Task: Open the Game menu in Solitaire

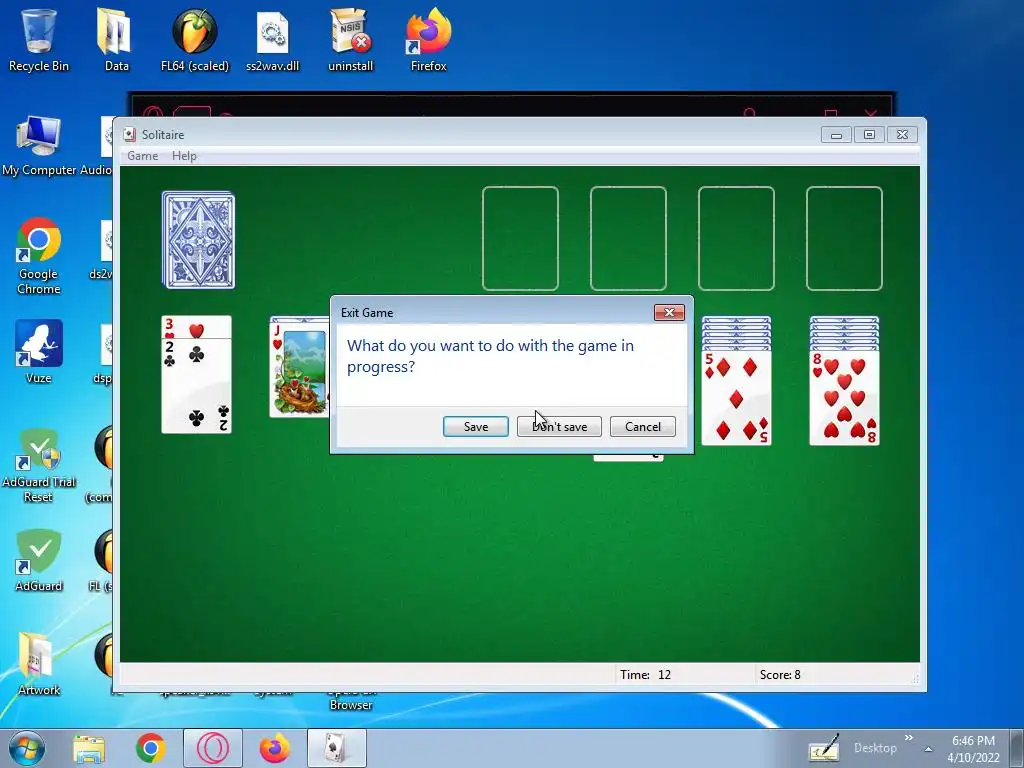Action: (142, 155)
